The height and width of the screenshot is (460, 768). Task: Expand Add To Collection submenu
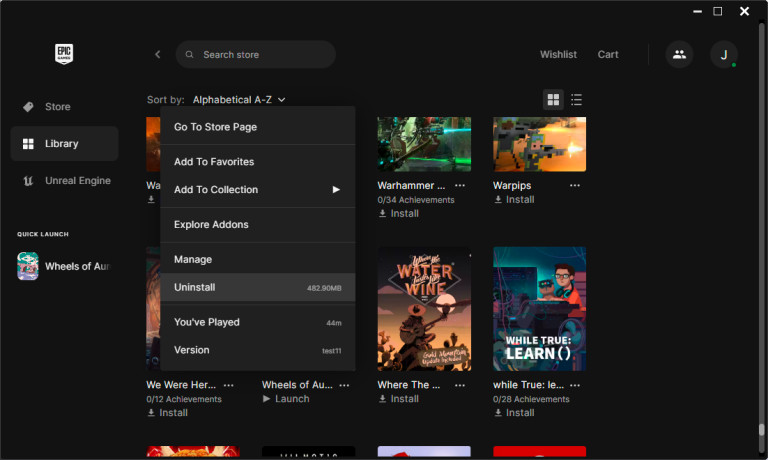(x=257, y=189)
